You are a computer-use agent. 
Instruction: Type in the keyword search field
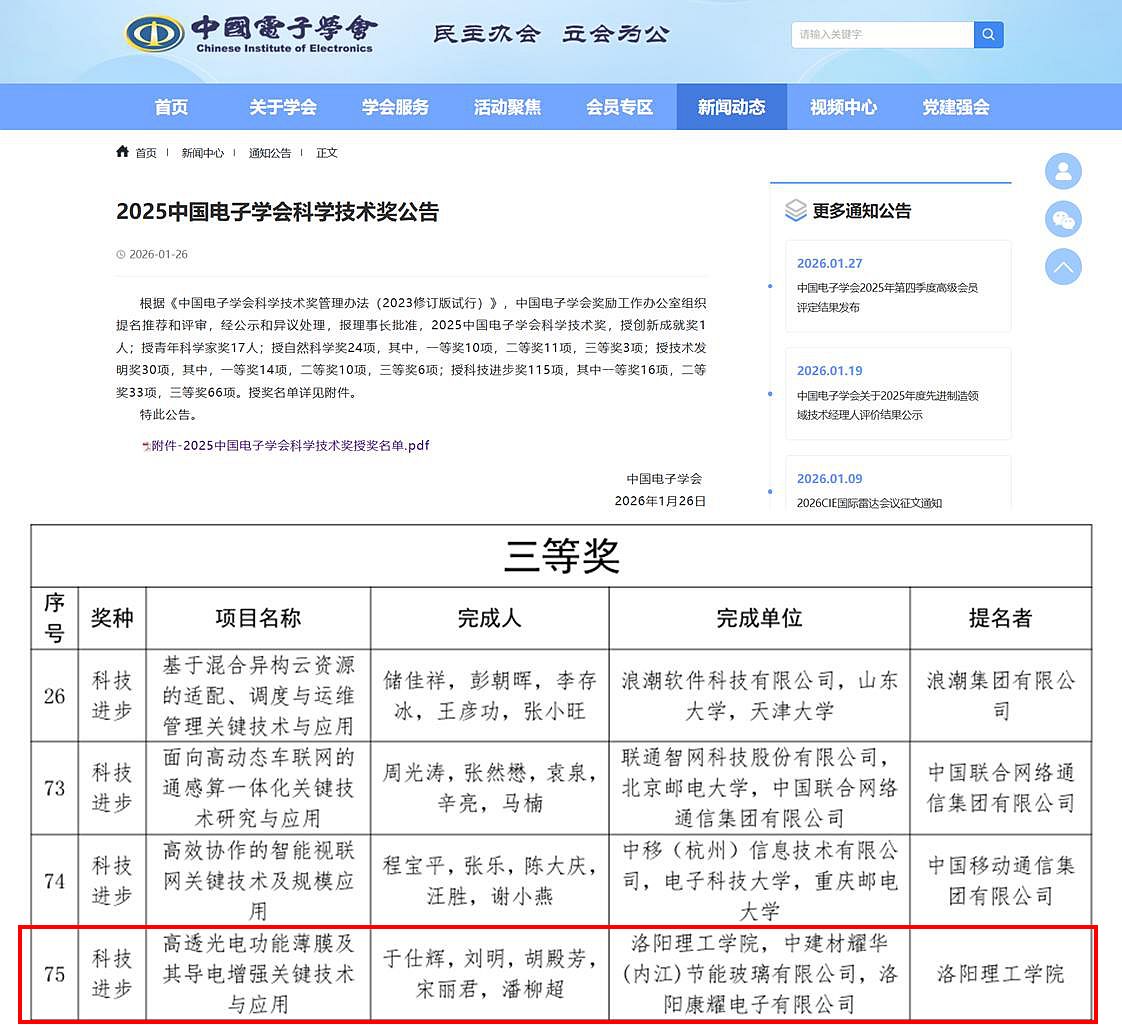[882, 35]
